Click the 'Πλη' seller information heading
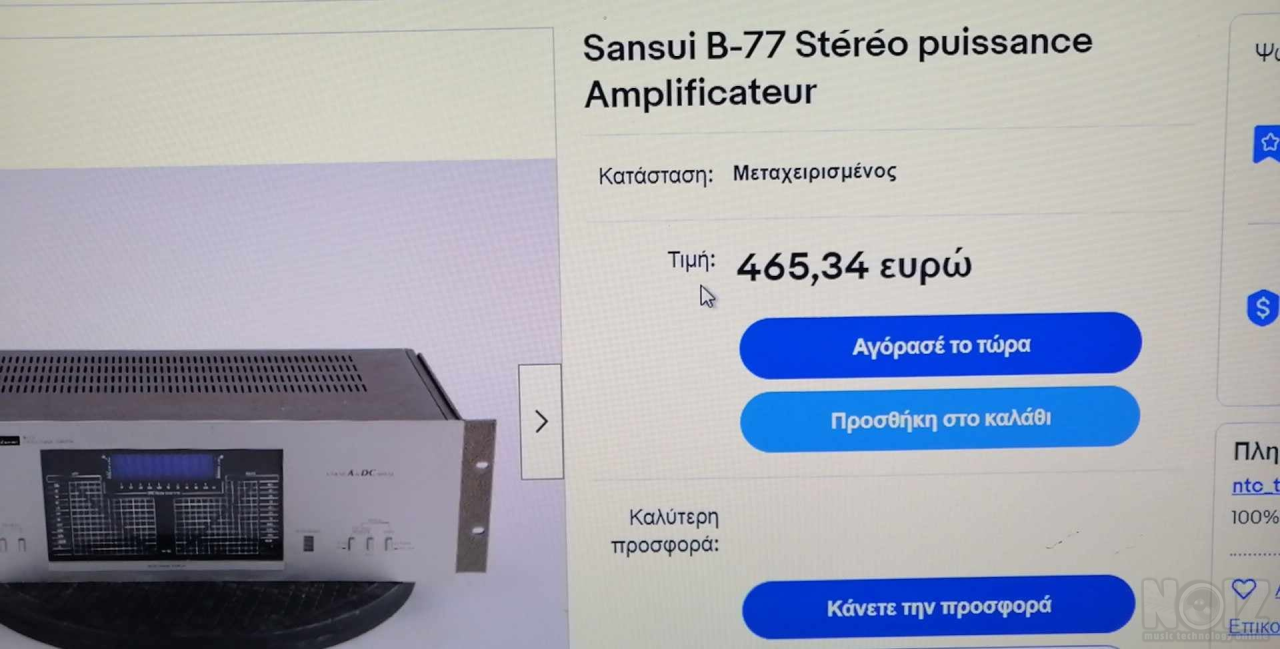Screen dimensions: 1280x649 1256,452
